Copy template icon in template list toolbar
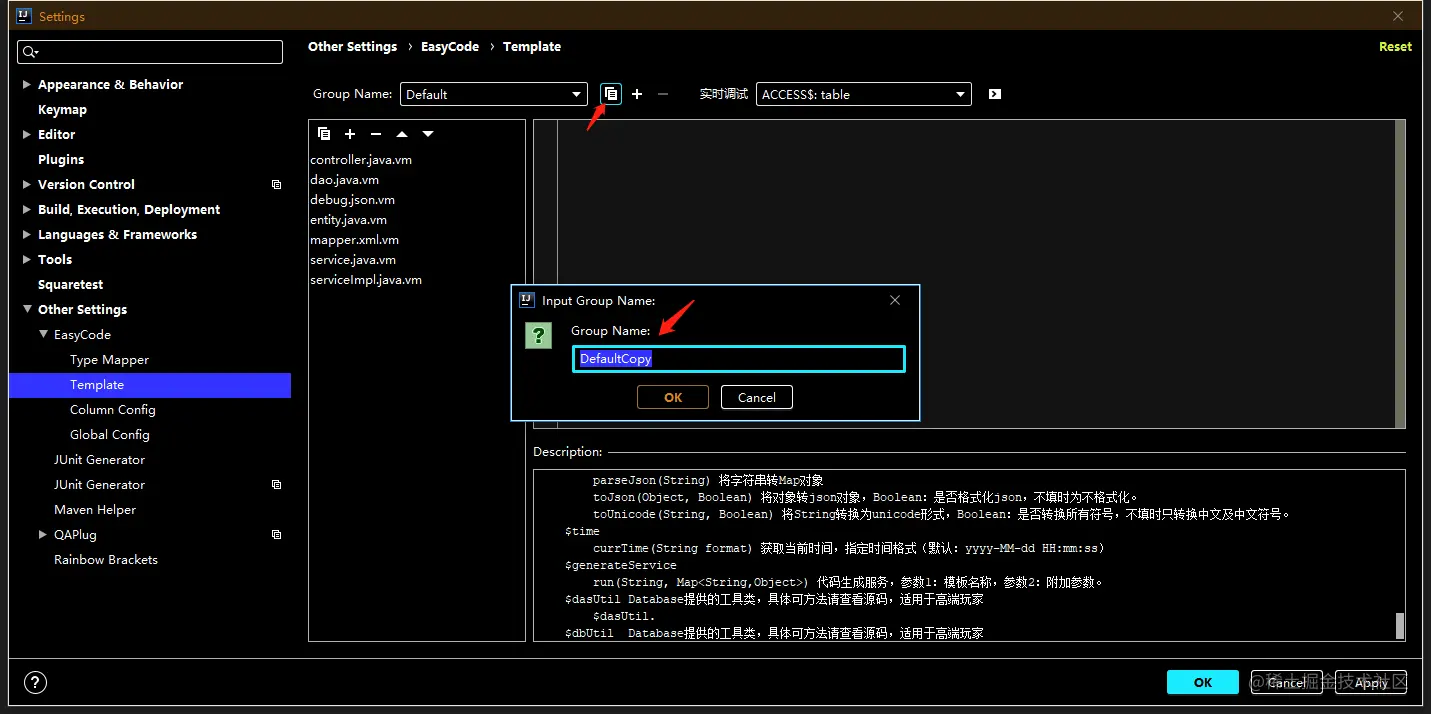Screen dimensions: 1431x714 click(x=324, y=134)
